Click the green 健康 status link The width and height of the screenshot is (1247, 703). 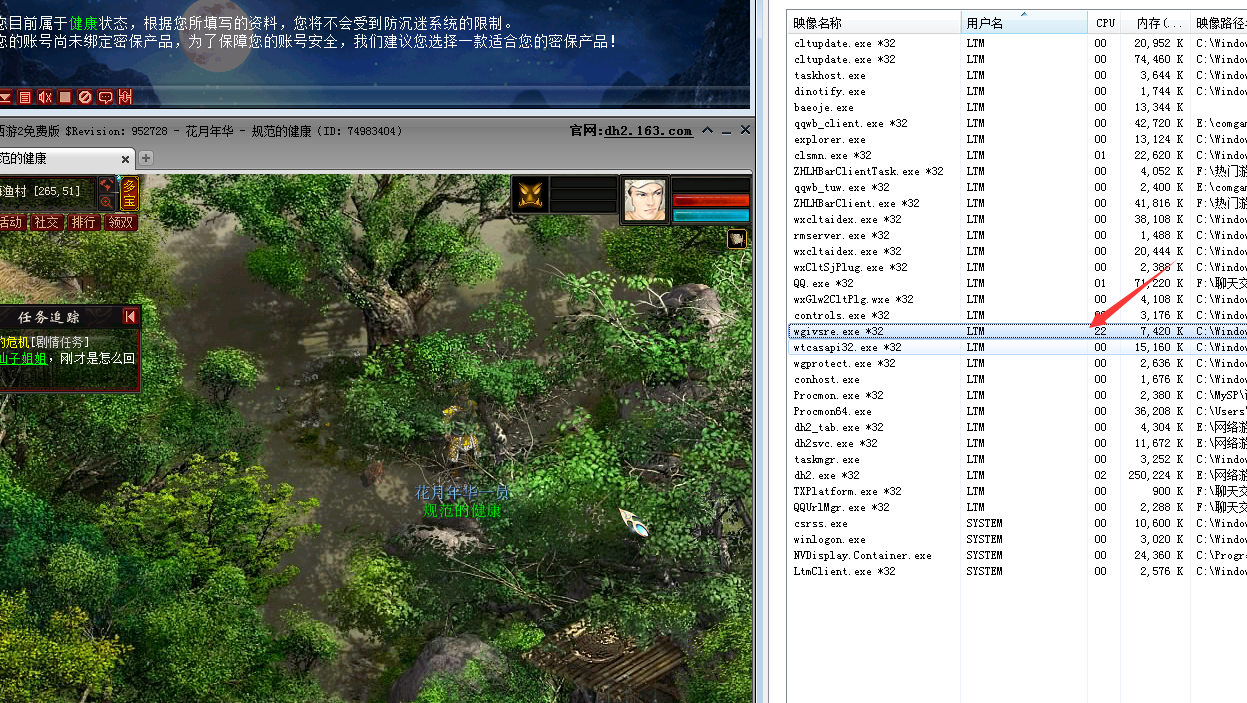83,23
